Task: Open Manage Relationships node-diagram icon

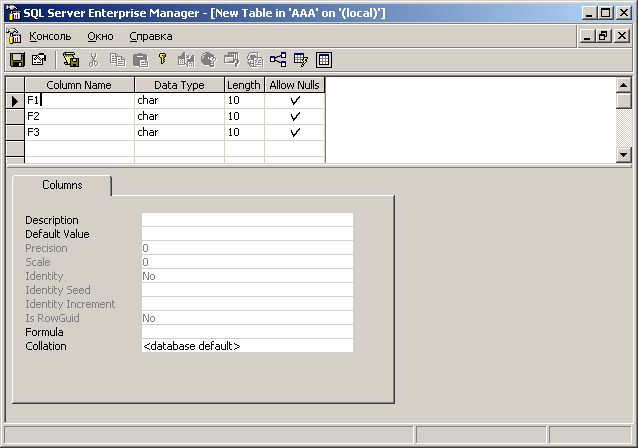Action: [278, 60]
